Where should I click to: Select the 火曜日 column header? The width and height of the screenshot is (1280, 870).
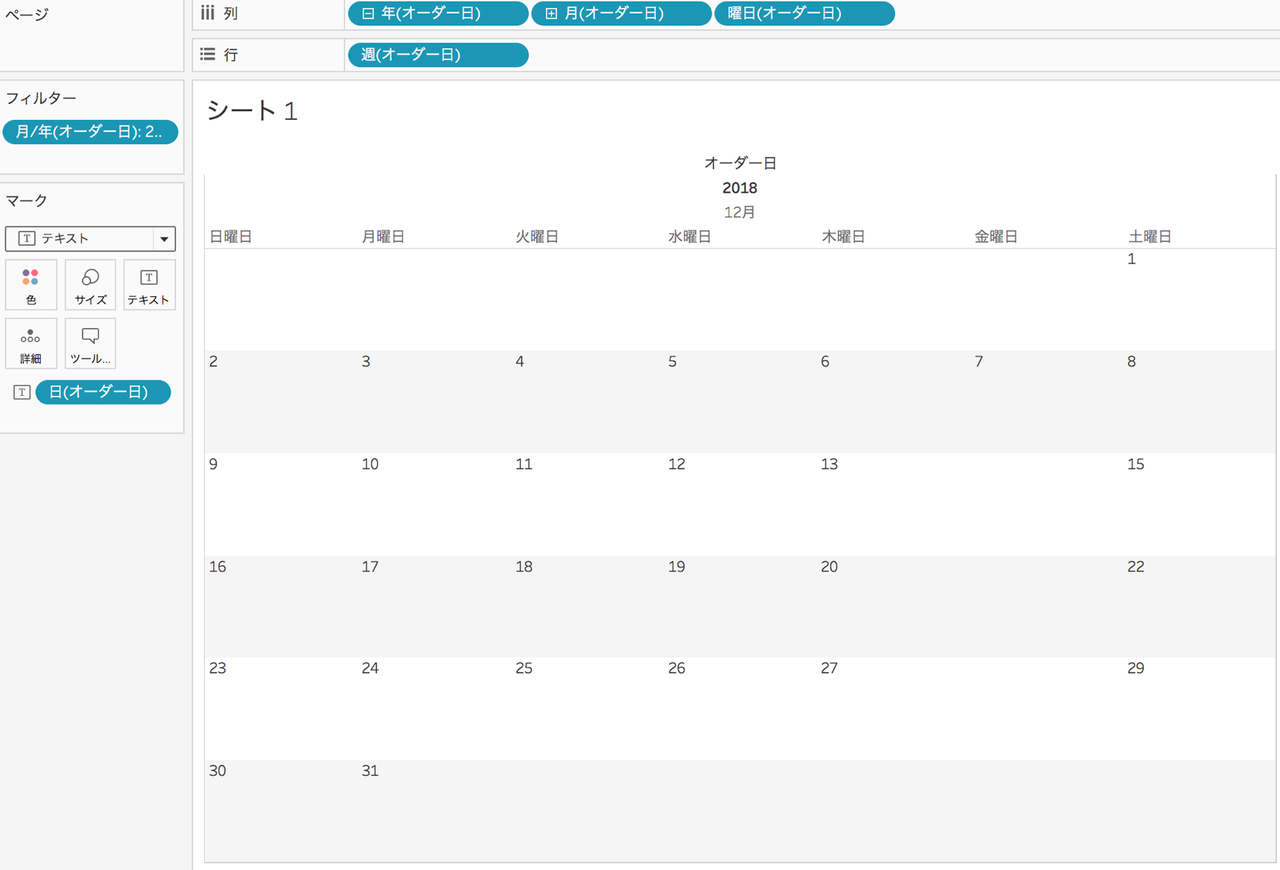pyautogui.click(x=537, y=237)
